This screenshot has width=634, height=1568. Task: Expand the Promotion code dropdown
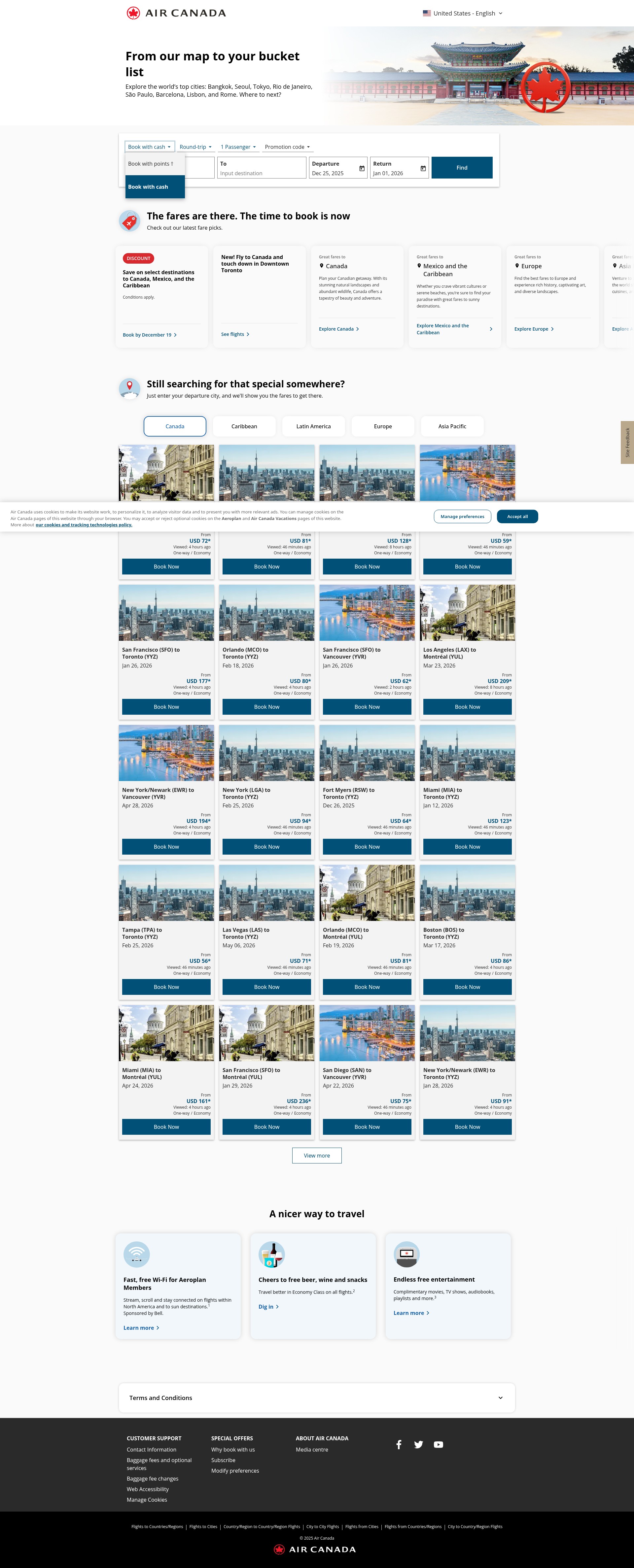[x=288, y=147]
